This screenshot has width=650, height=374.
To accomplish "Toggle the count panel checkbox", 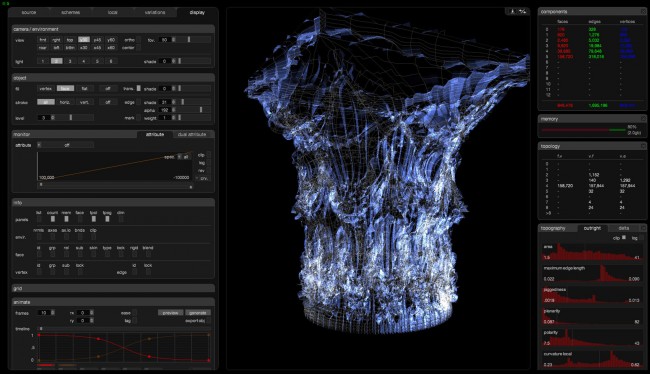I will pyautogui.click(x=53, y=219).
